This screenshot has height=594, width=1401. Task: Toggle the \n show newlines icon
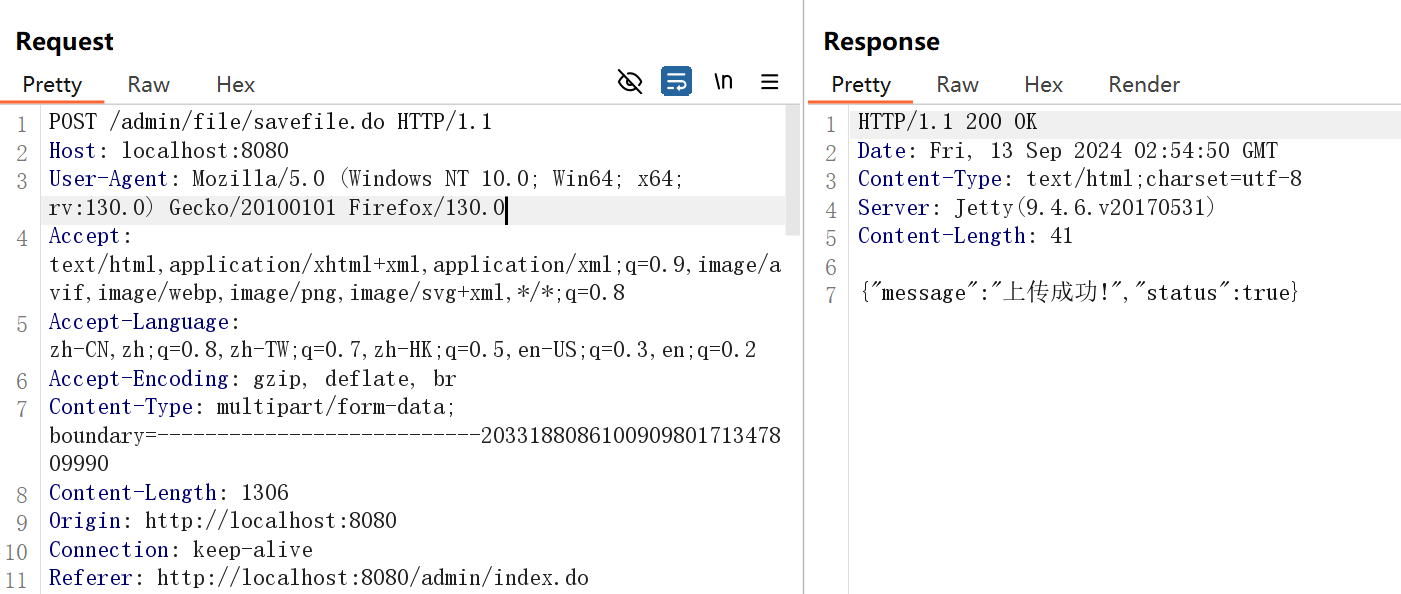click(x=723, y=82)
